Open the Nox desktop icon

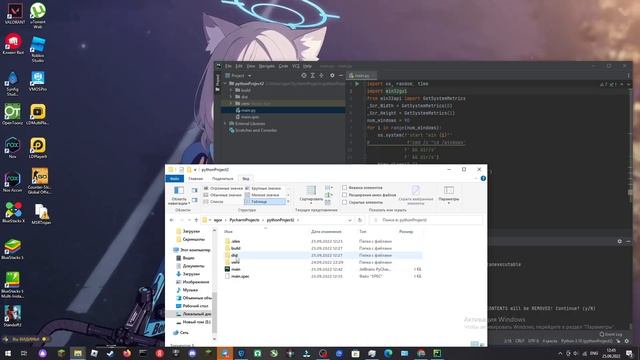[12, 148]
